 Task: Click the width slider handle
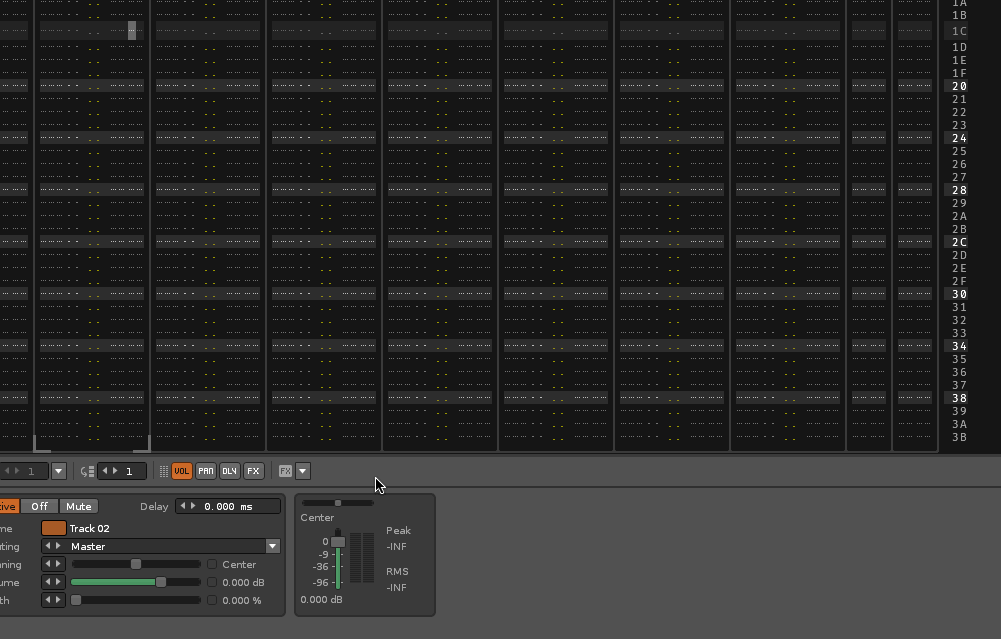point(76,600)
